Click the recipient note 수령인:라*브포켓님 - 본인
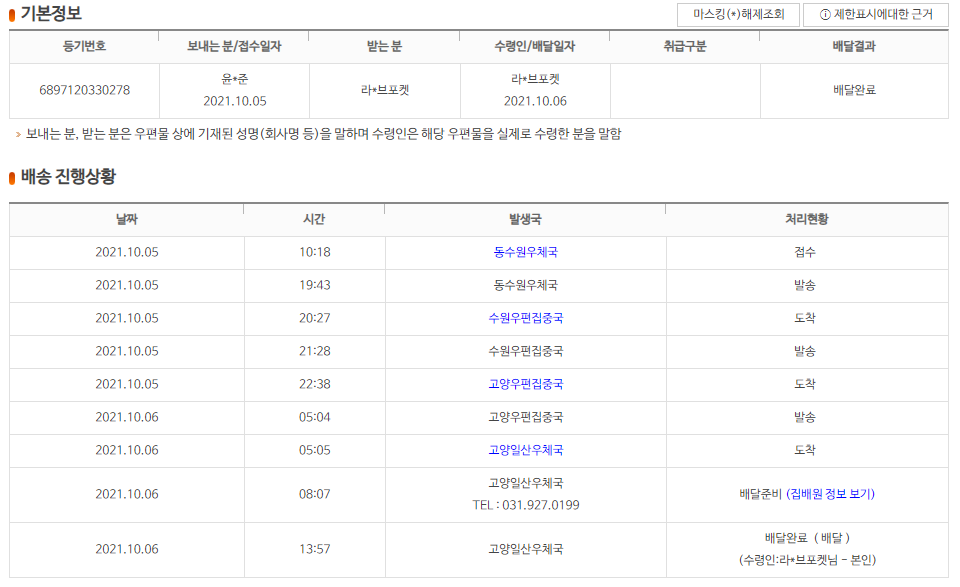 [x=807, y=560]
